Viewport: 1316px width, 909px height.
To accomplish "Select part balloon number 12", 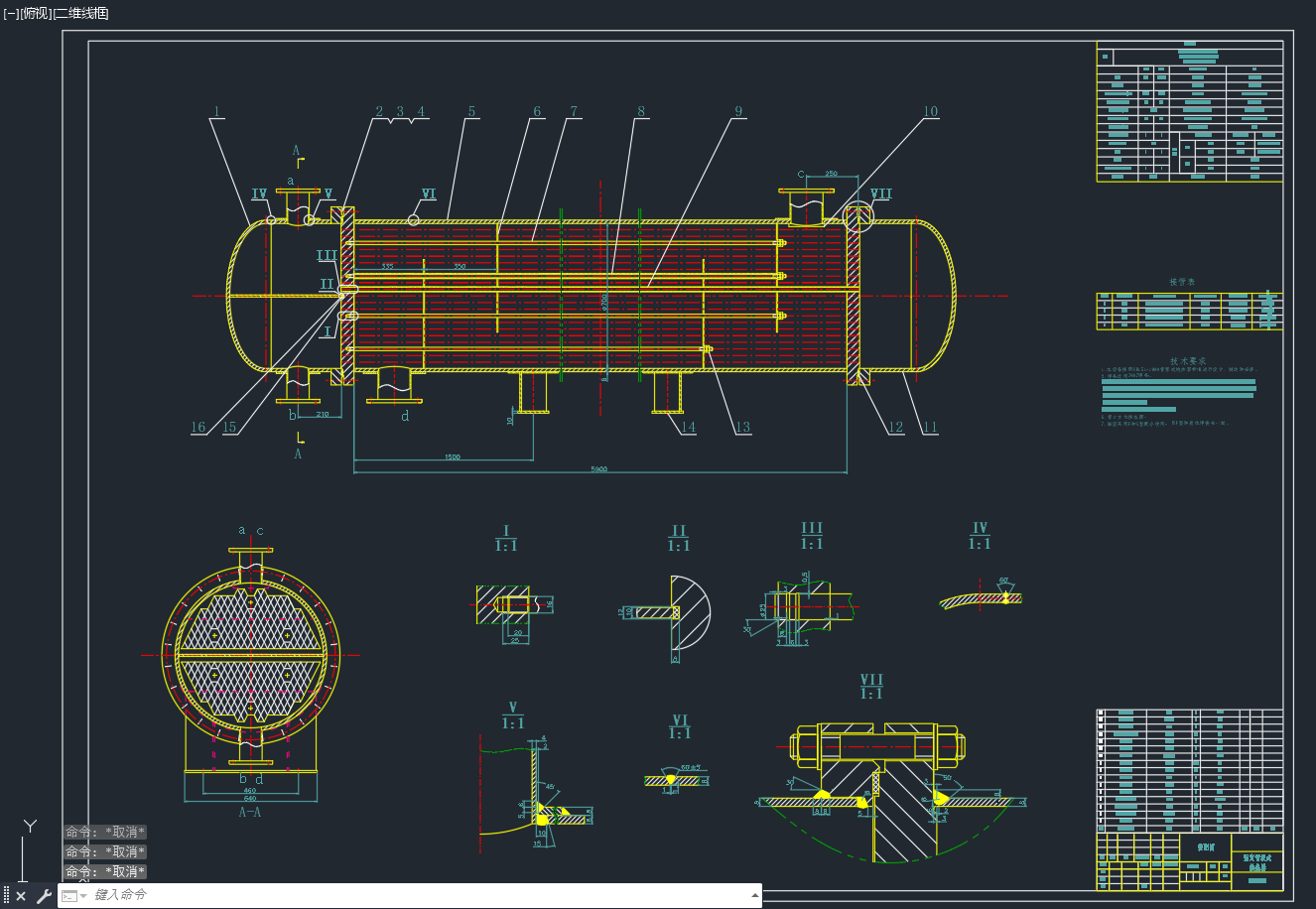I will [895, 428].
